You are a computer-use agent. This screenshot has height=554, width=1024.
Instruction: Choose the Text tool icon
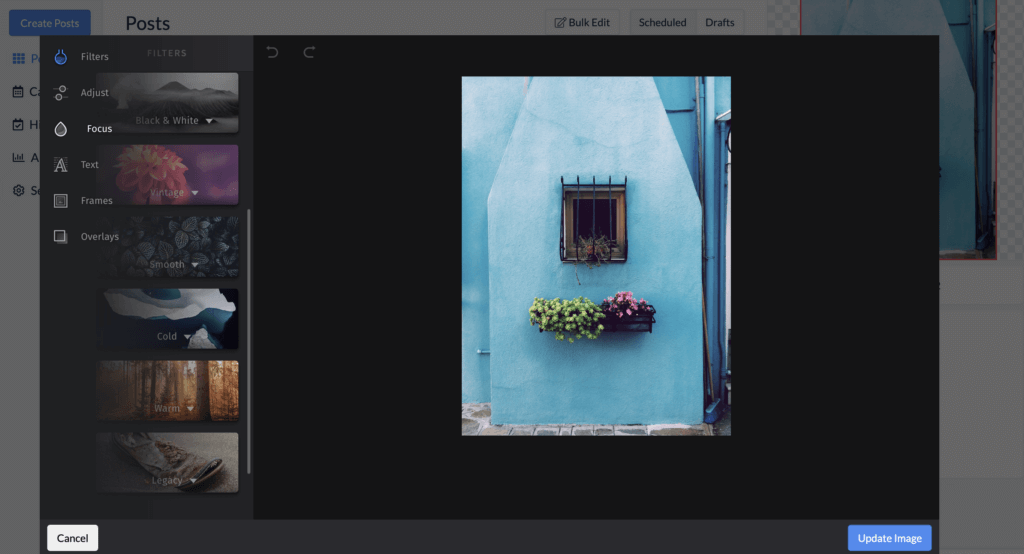coord(61,165)
